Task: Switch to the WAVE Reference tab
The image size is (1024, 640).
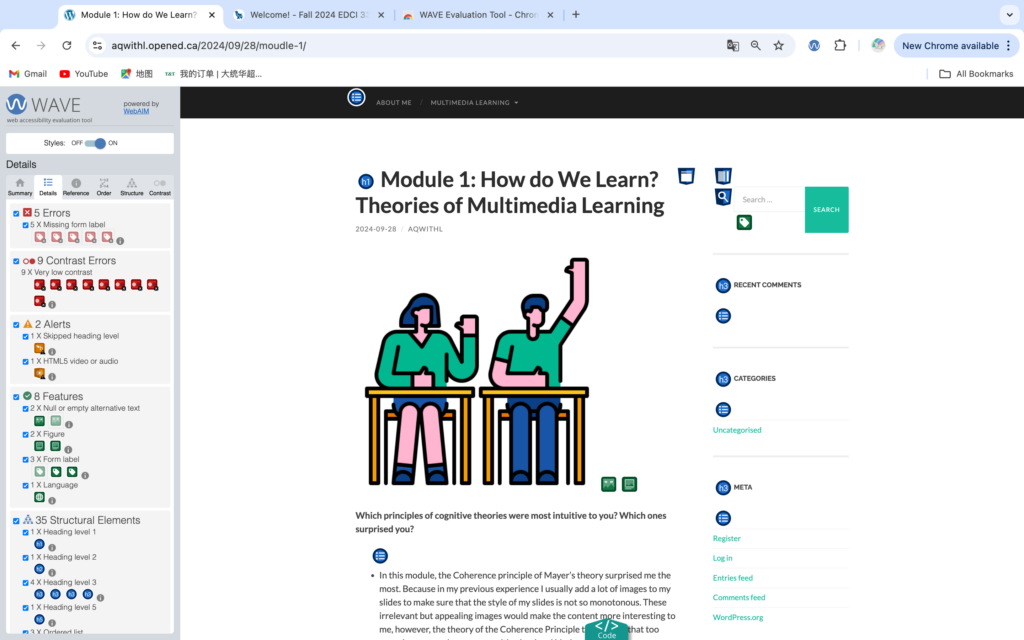Action: (x=76, y=187)
